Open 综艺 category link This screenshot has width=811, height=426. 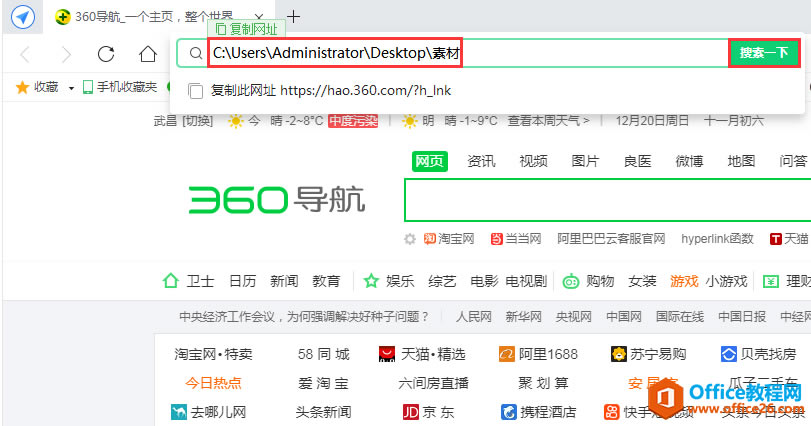pos(442,281)
